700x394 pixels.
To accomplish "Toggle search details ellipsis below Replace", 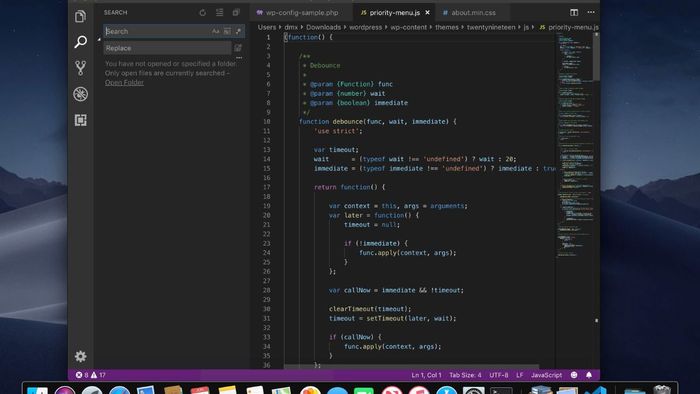I will click(x=239, y=58).
